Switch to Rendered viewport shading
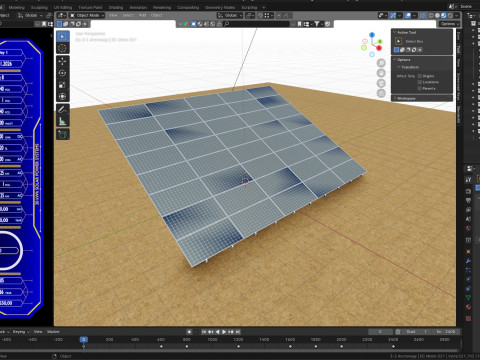The height and width of the screenshot is (360, 480). coord(450,16)
